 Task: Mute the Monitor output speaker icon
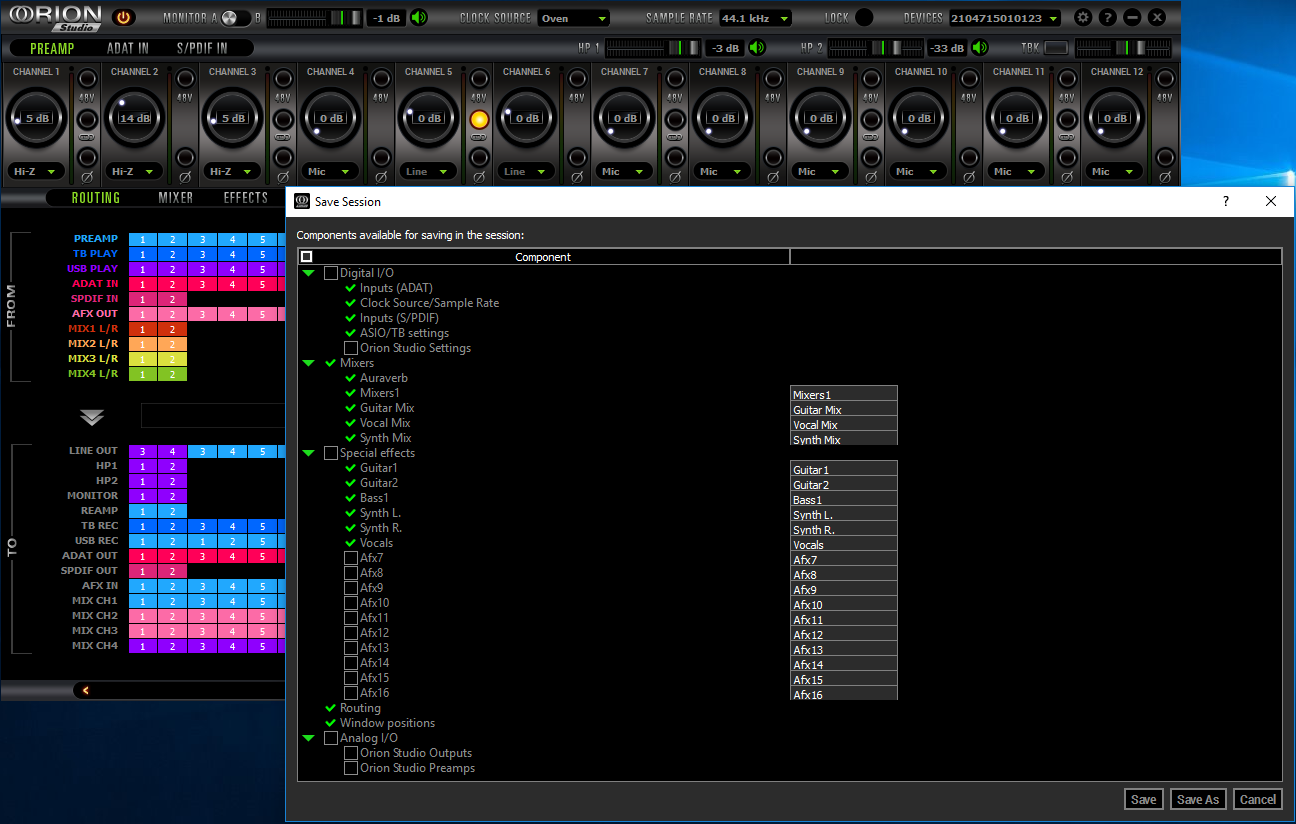coord(418,18)
